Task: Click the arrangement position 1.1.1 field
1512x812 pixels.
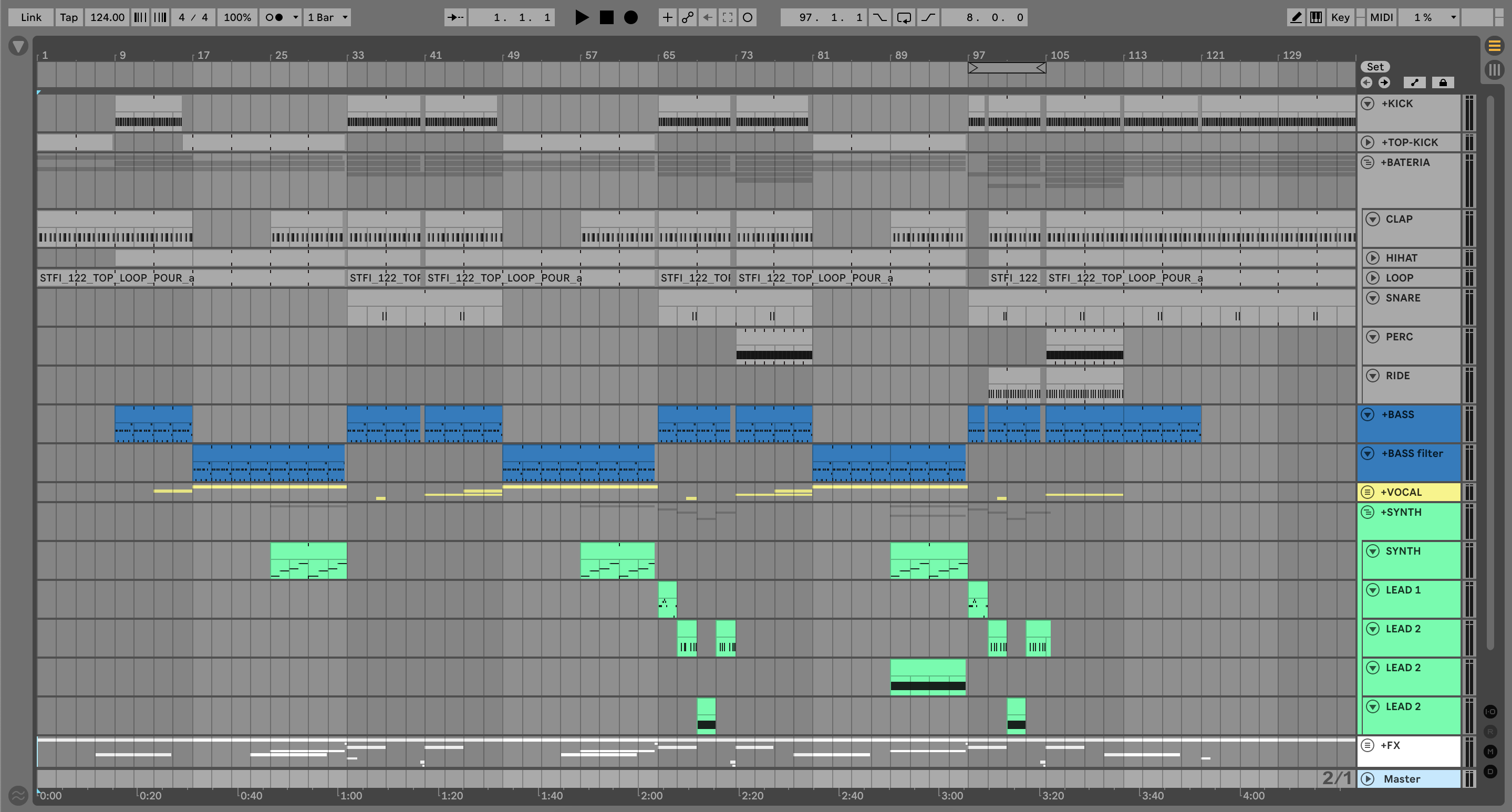Action: tap(511, 17)
